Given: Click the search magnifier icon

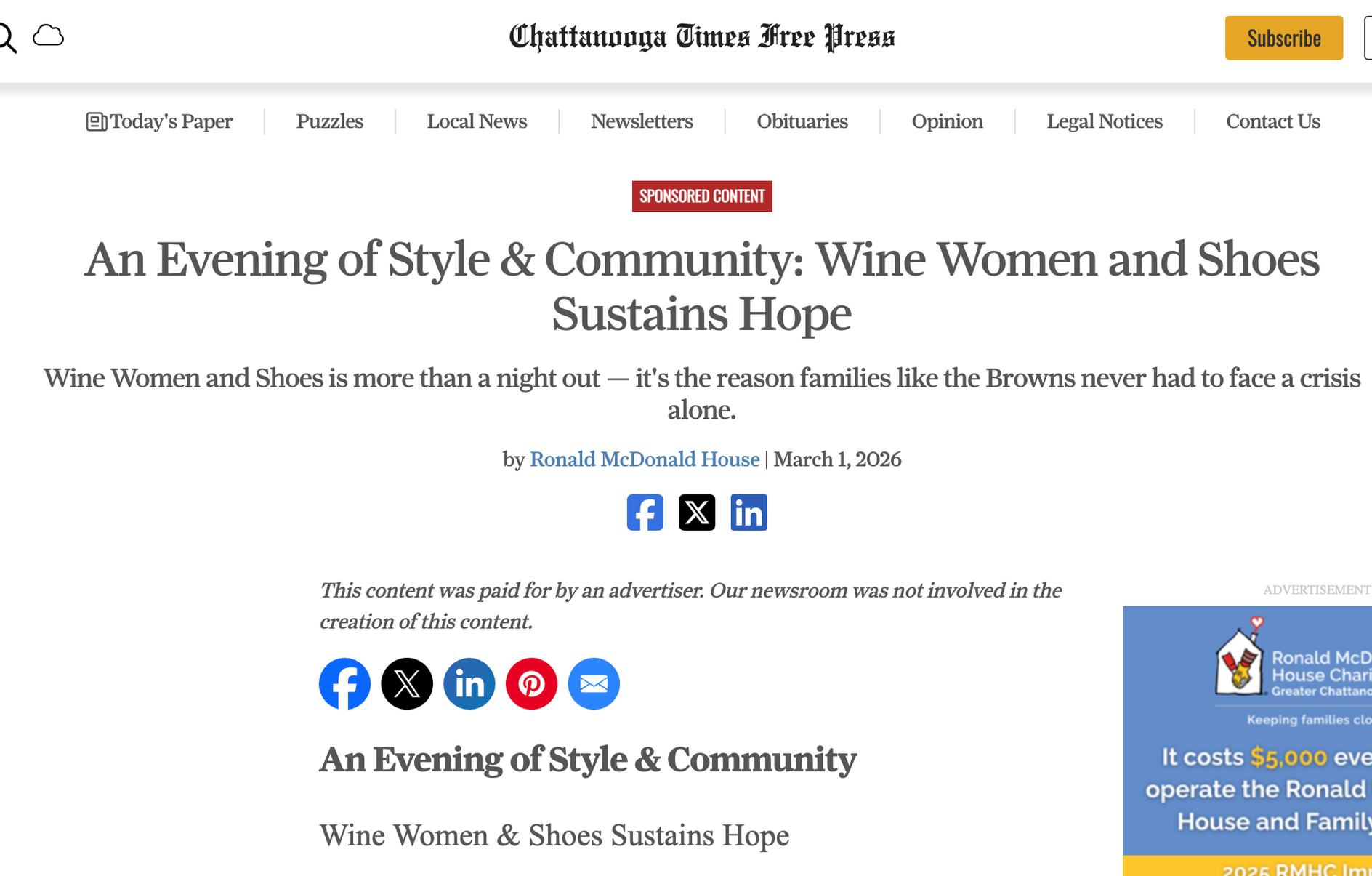Looking at the screenshot, I should coord(7,38).
